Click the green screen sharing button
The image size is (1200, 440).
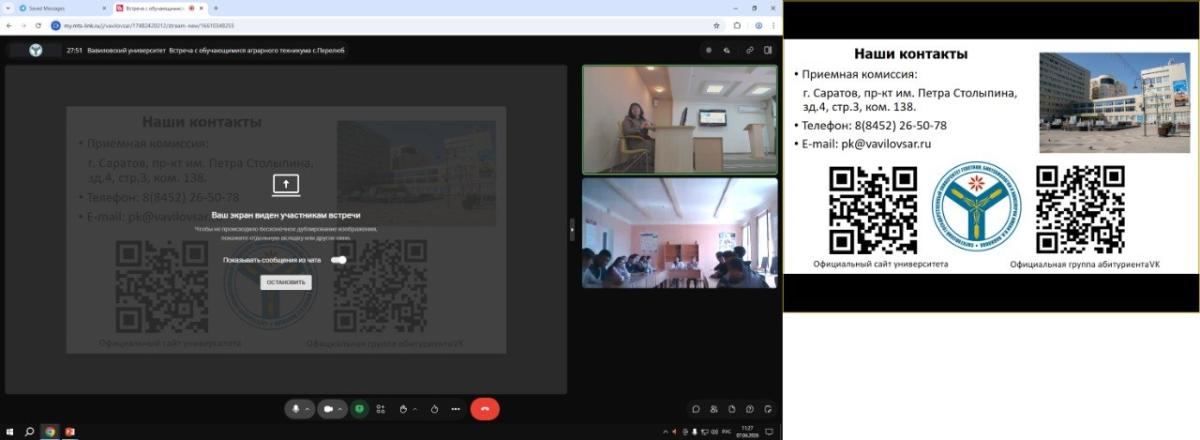click(359, 409)
